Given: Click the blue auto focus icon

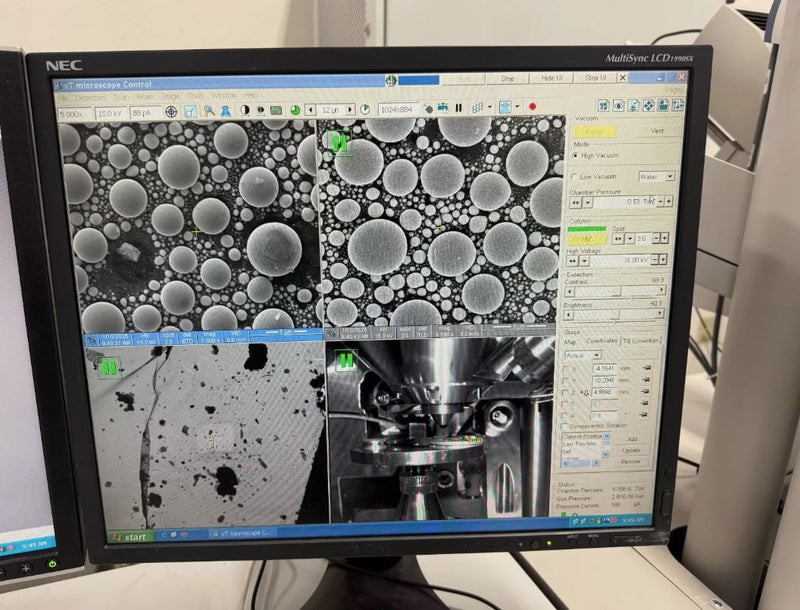Looking at the screenshot, I should pyautogui.click(x=226, y=110).
